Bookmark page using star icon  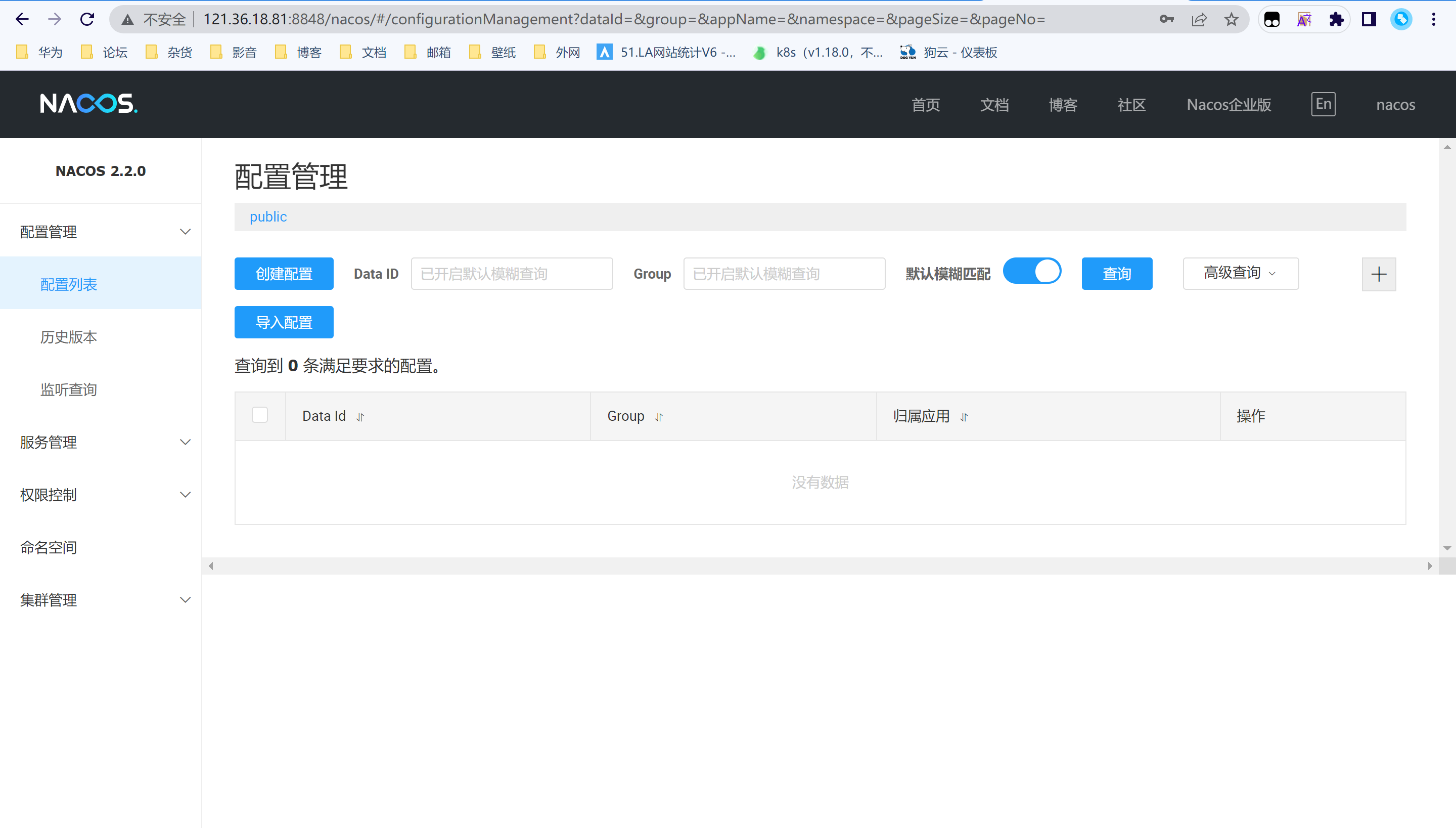pyautogui.click(x=1231, y=19)
